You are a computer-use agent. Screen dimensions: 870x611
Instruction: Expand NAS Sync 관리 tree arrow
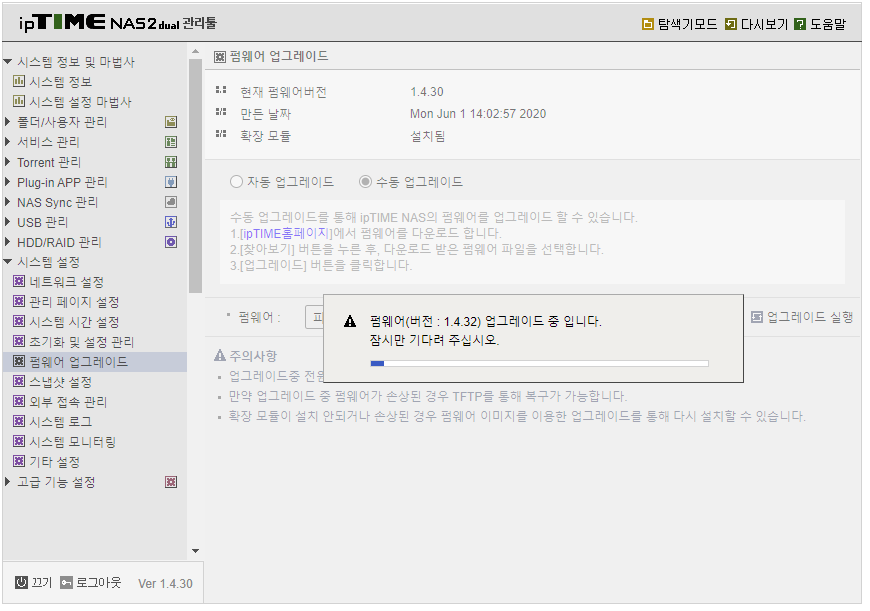[x=7, y=201]
